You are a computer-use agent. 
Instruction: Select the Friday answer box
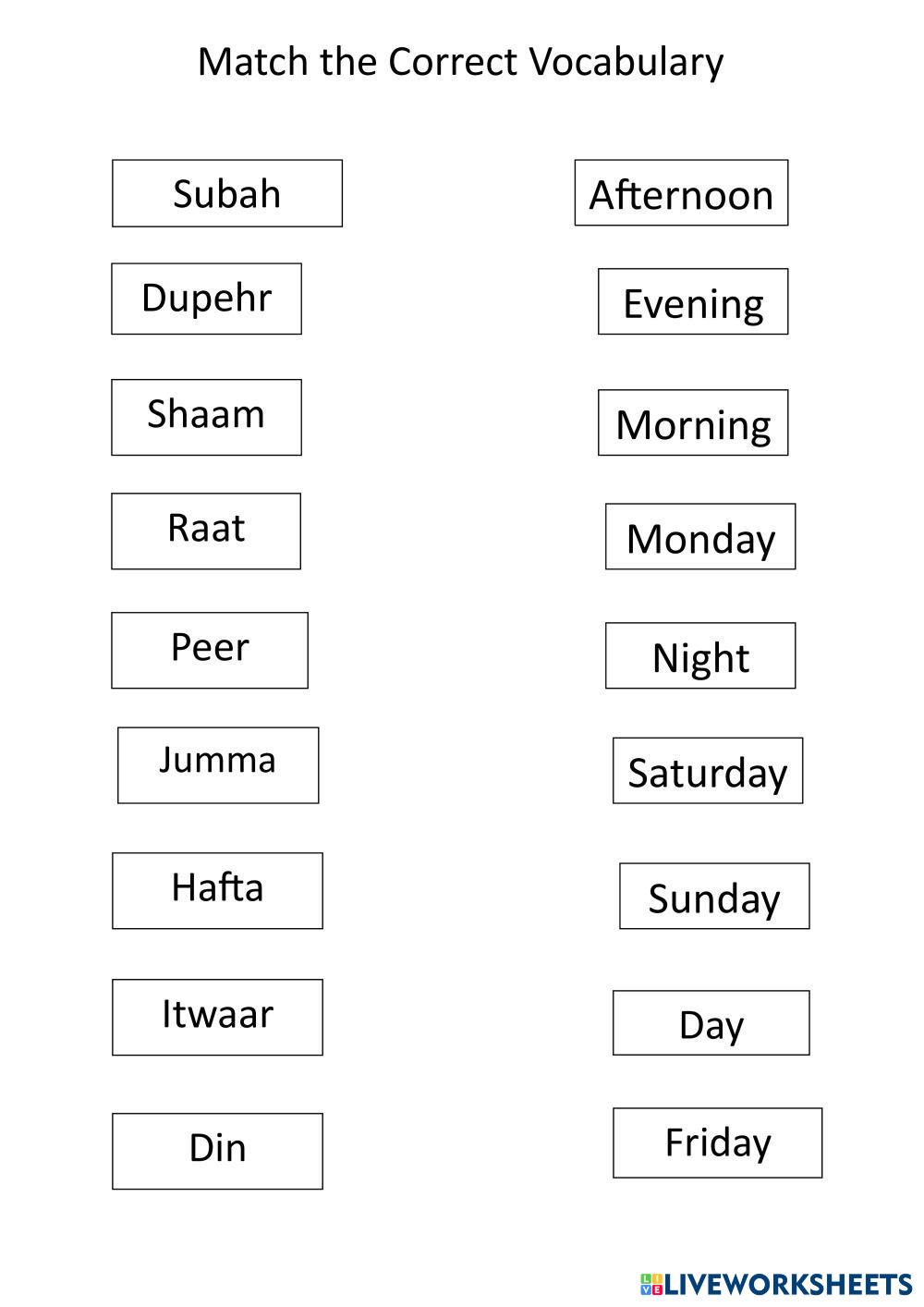coord(717,1142)
